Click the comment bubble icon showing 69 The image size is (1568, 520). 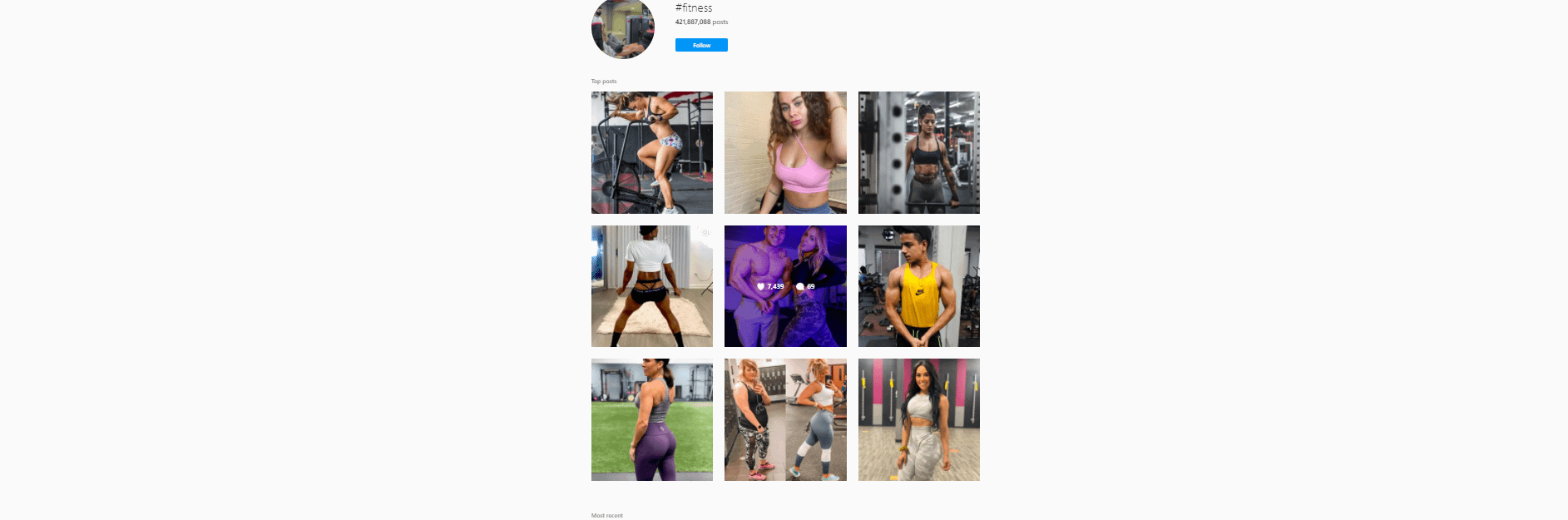(x=800, y=286)
